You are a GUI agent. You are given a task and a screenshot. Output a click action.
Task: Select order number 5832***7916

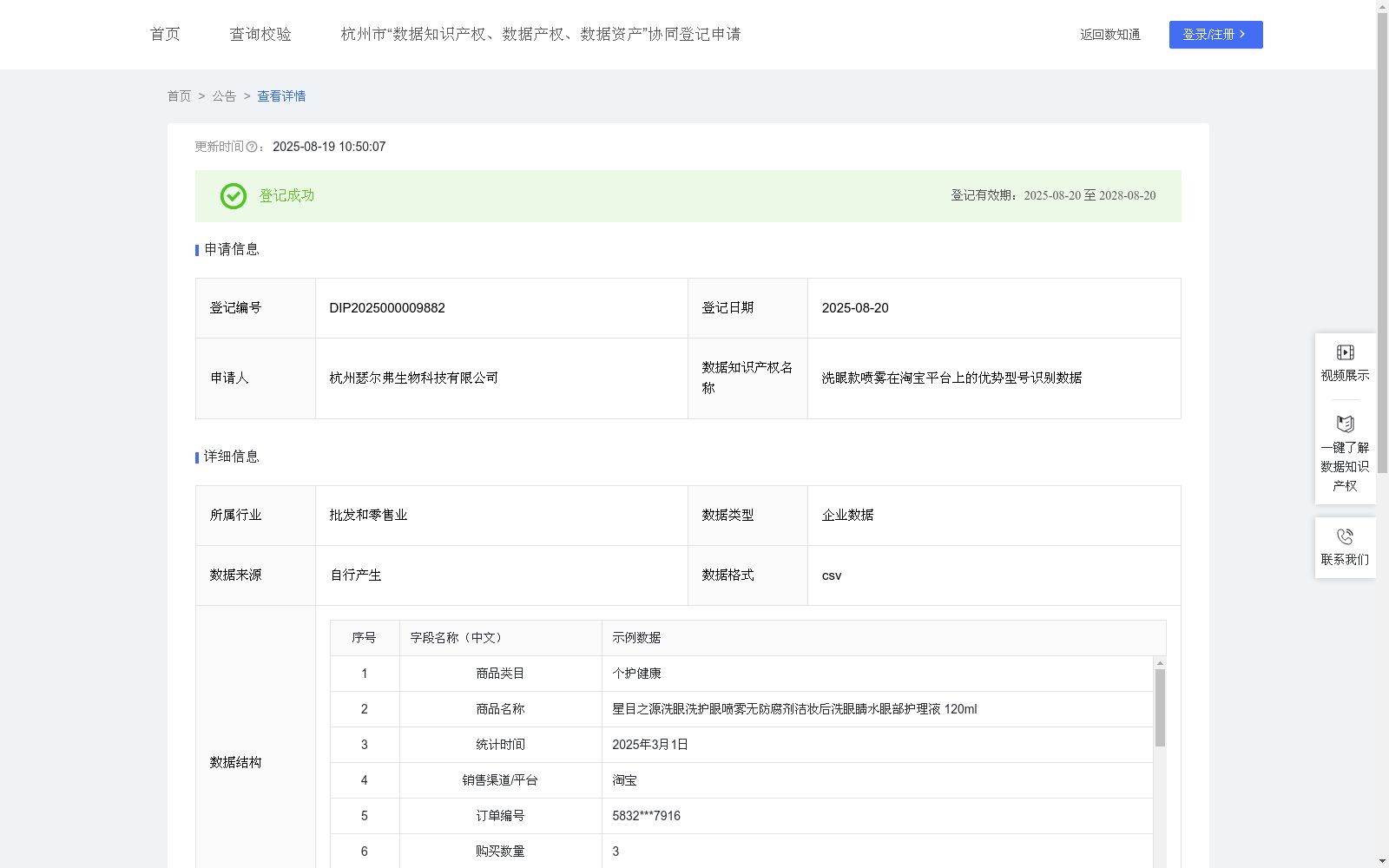pos(646,816)
